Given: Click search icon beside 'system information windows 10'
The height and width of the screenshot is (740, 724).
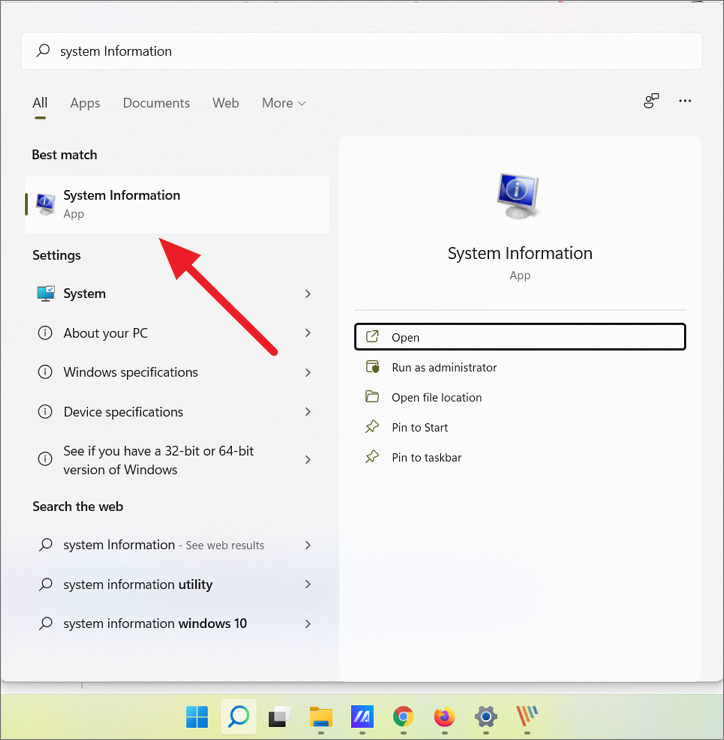Looking at the screenshot, I should [x=45, y=623].
